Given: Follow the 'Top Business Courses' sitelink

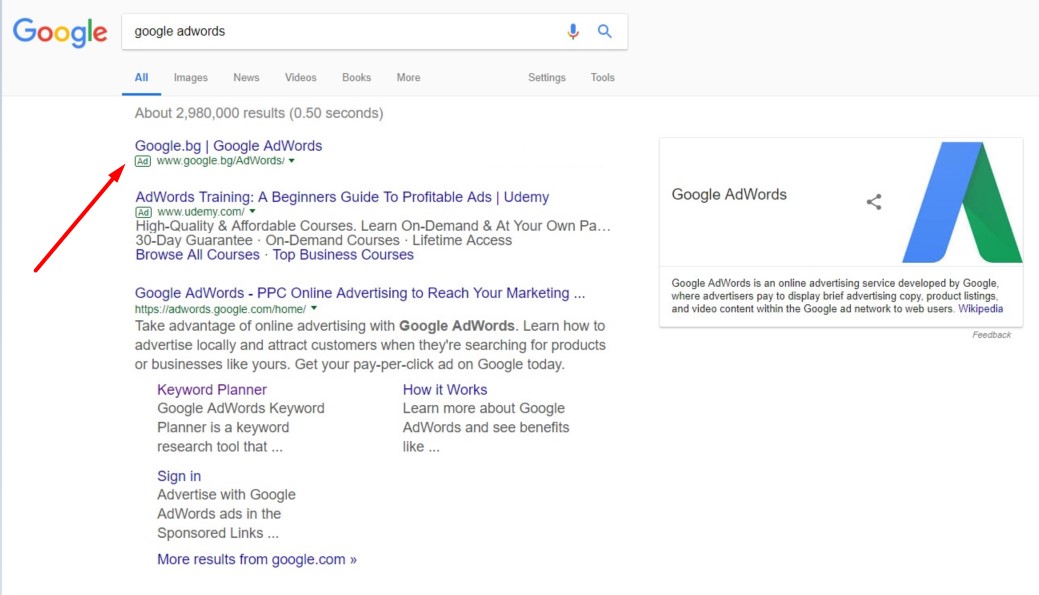Looking at the screenshot, I should pos(343,255).
